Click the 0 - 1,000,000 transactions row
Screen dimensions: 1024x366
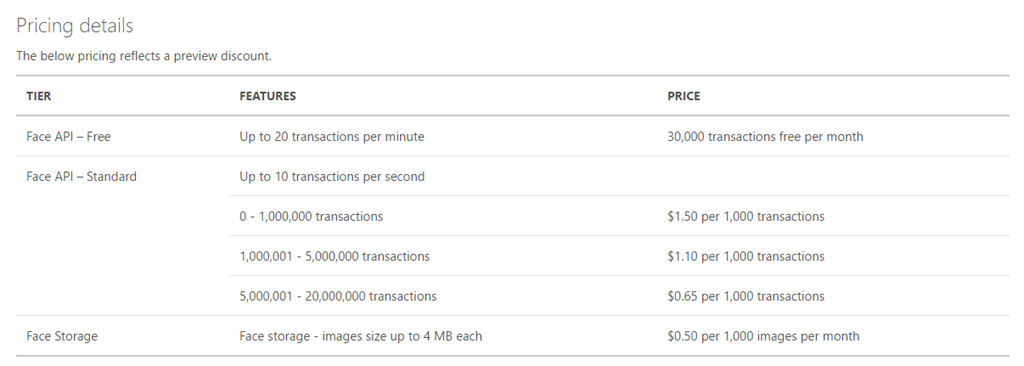coord(619,216)
